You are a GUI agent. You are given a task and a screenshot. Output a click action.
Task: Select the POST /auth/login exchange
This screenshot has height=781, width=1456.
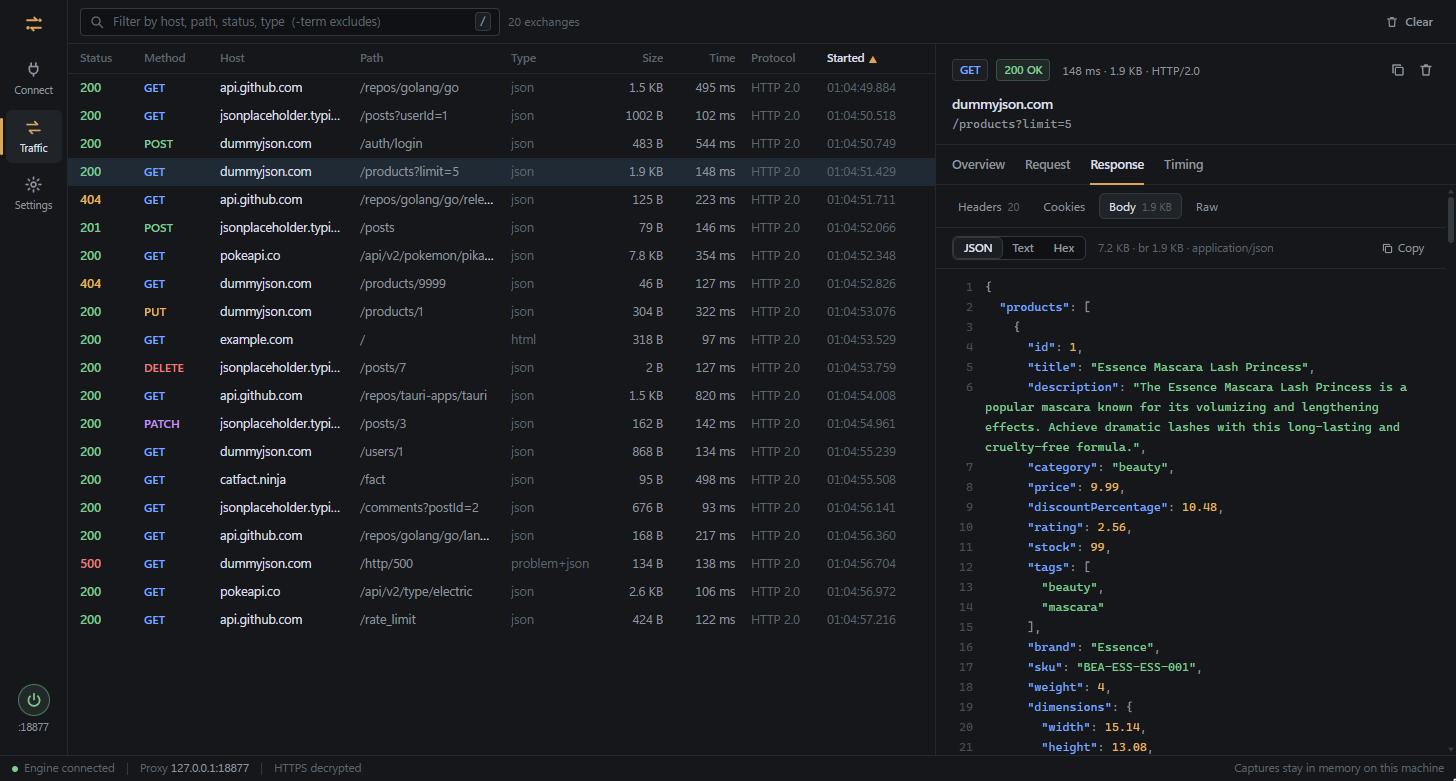[501, 144]
